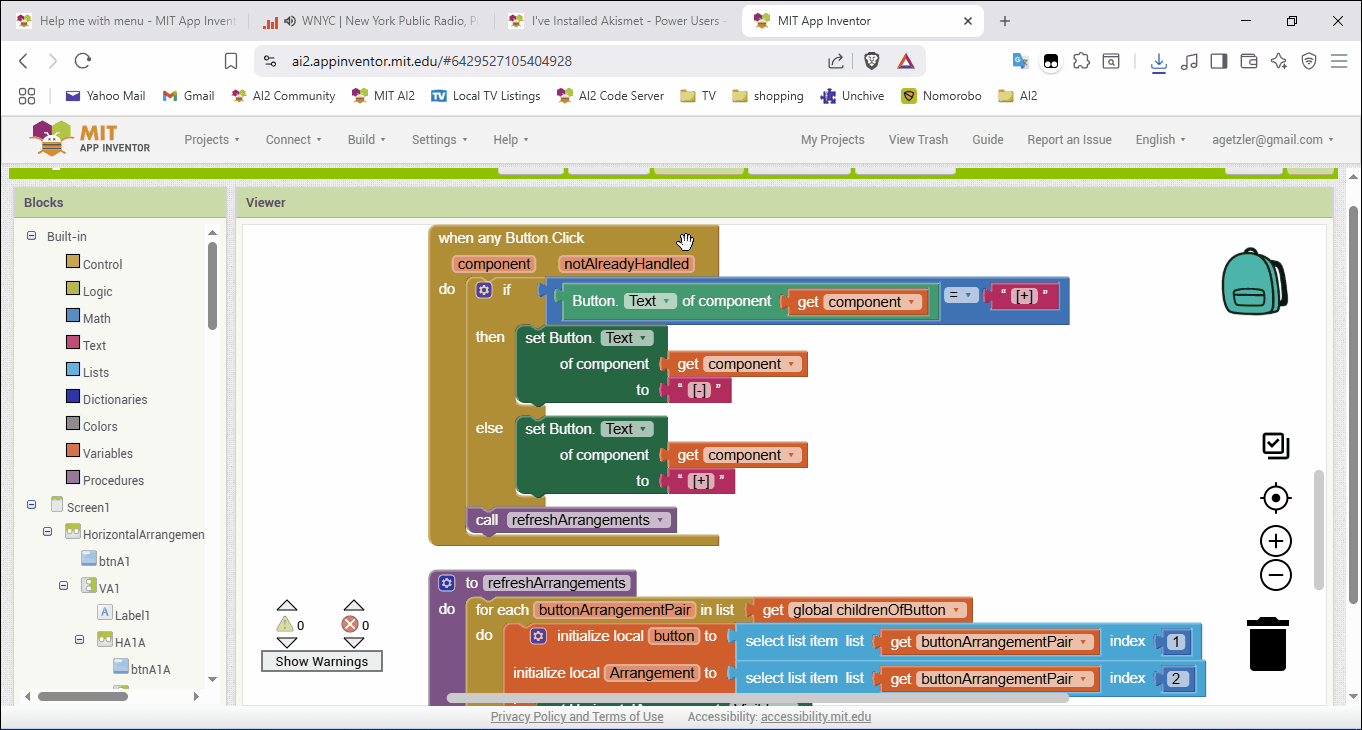Open the apps grid icon in bookmarks bar
The height and width of the screenshot is (730, 1362).
coord(27,96)
